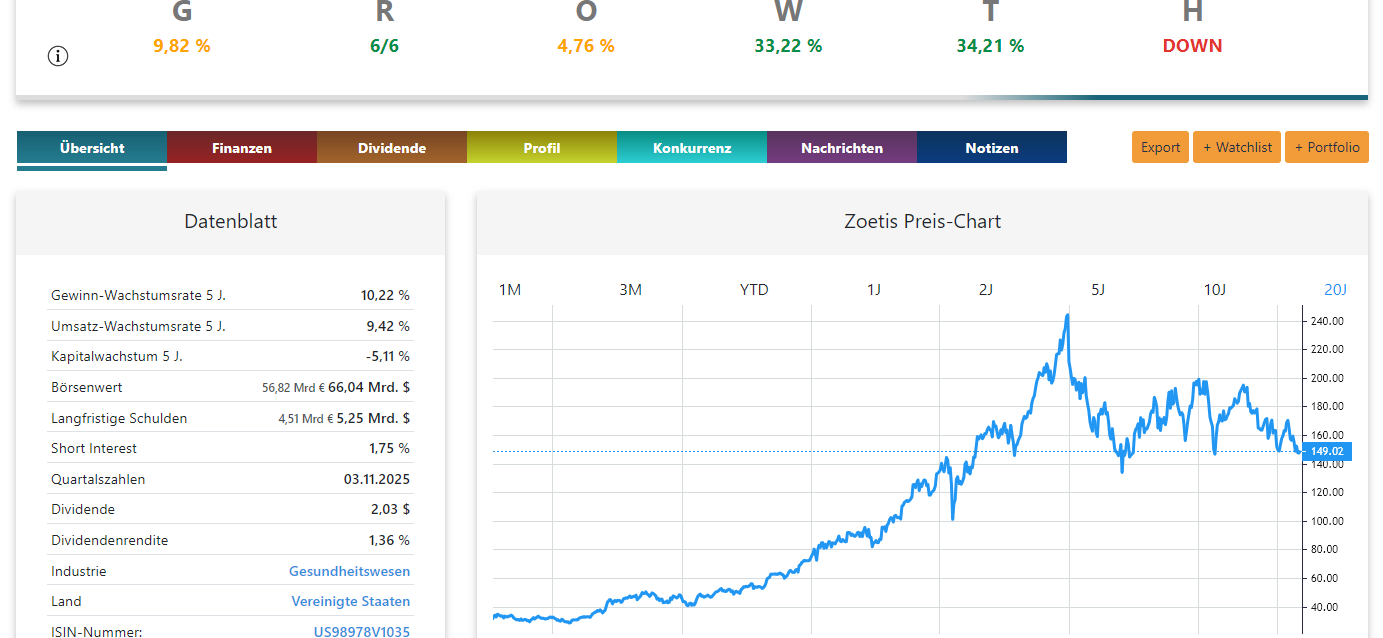Switch chart to 5J range
1383x638 pixels.
(x=1098, y=290)
